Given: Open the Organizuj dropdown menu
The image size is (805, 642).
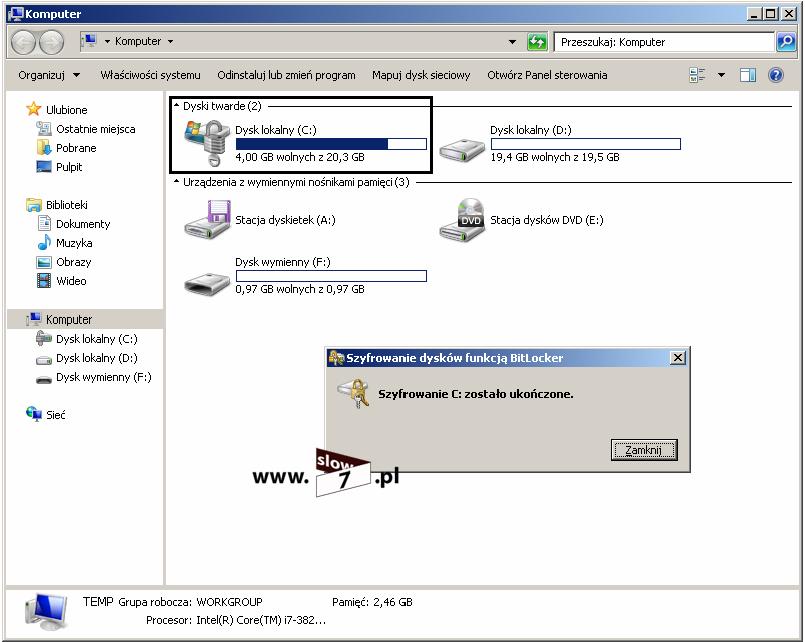Looking at the screenshot, I should (x=49, y=75).
